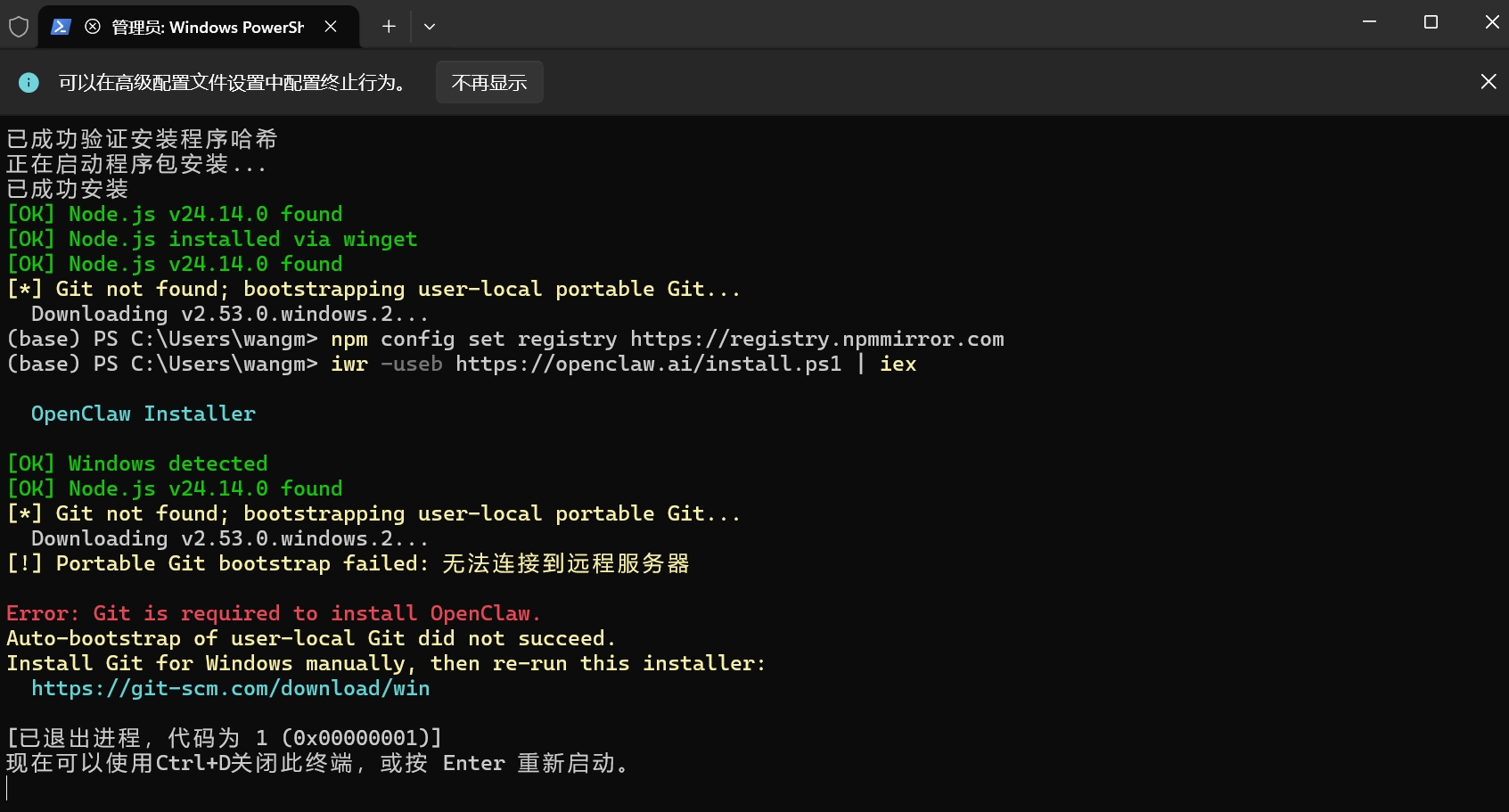Click the OpenClaw Installer heading text

click(x=143, y=414)
